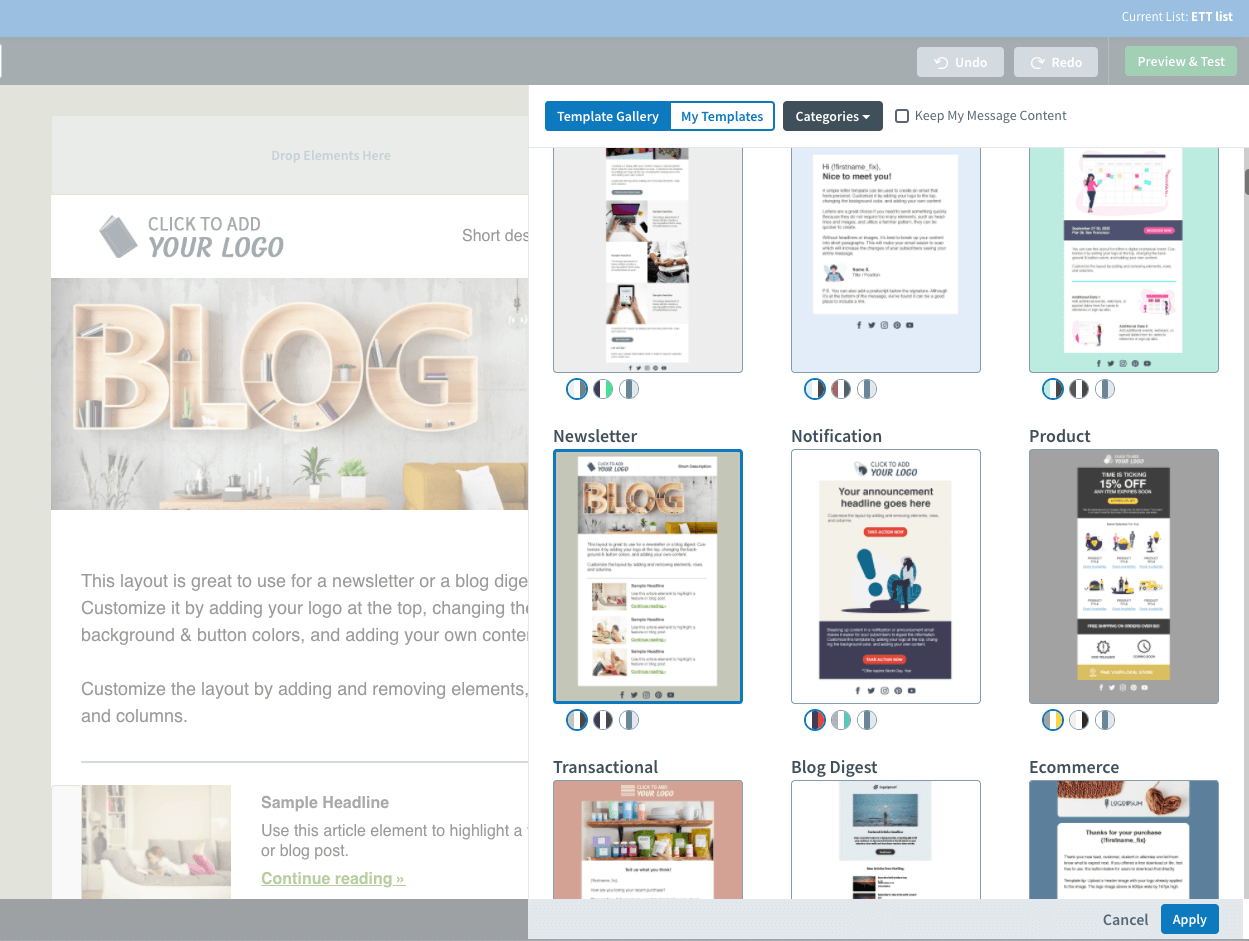1249x941 pixels.
Task: Click the 'Newsletter' category heading
Action: click(595, 436)
